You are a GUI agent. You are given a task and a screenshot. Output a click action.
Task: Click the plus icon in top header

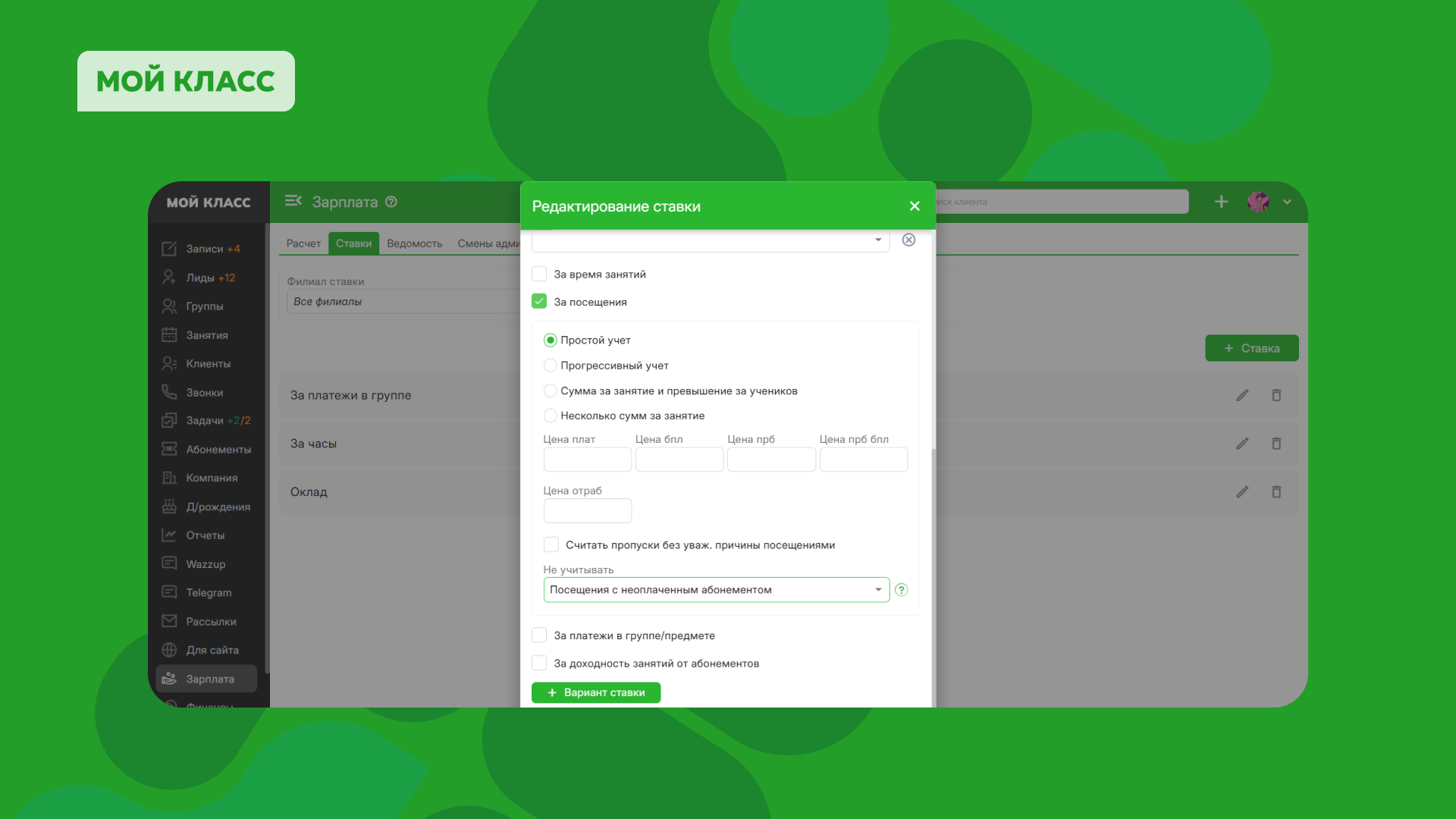(1221, 202)
